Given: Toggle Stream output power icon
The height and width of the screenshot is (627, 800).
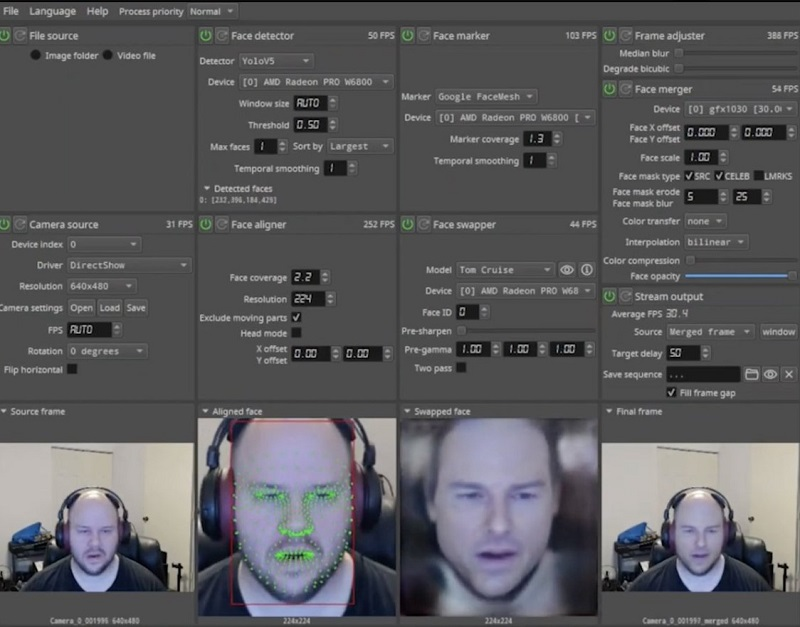Looking at the screenshot, I should pyautogui.click(x=609, y=296).
